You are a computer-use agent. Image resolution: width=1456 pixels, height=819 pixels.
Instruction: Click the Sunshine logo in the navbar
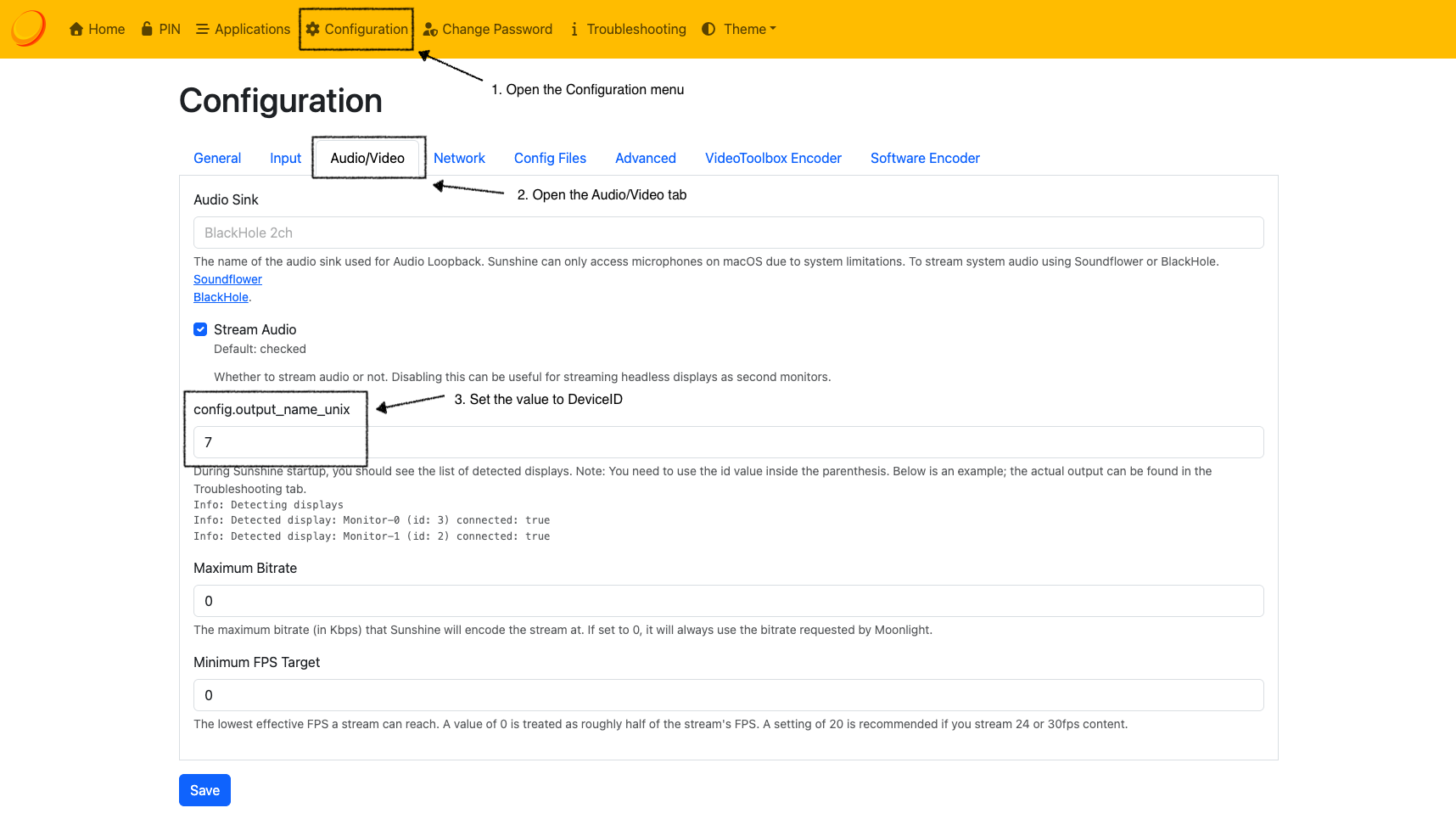(x=26, y=28)
